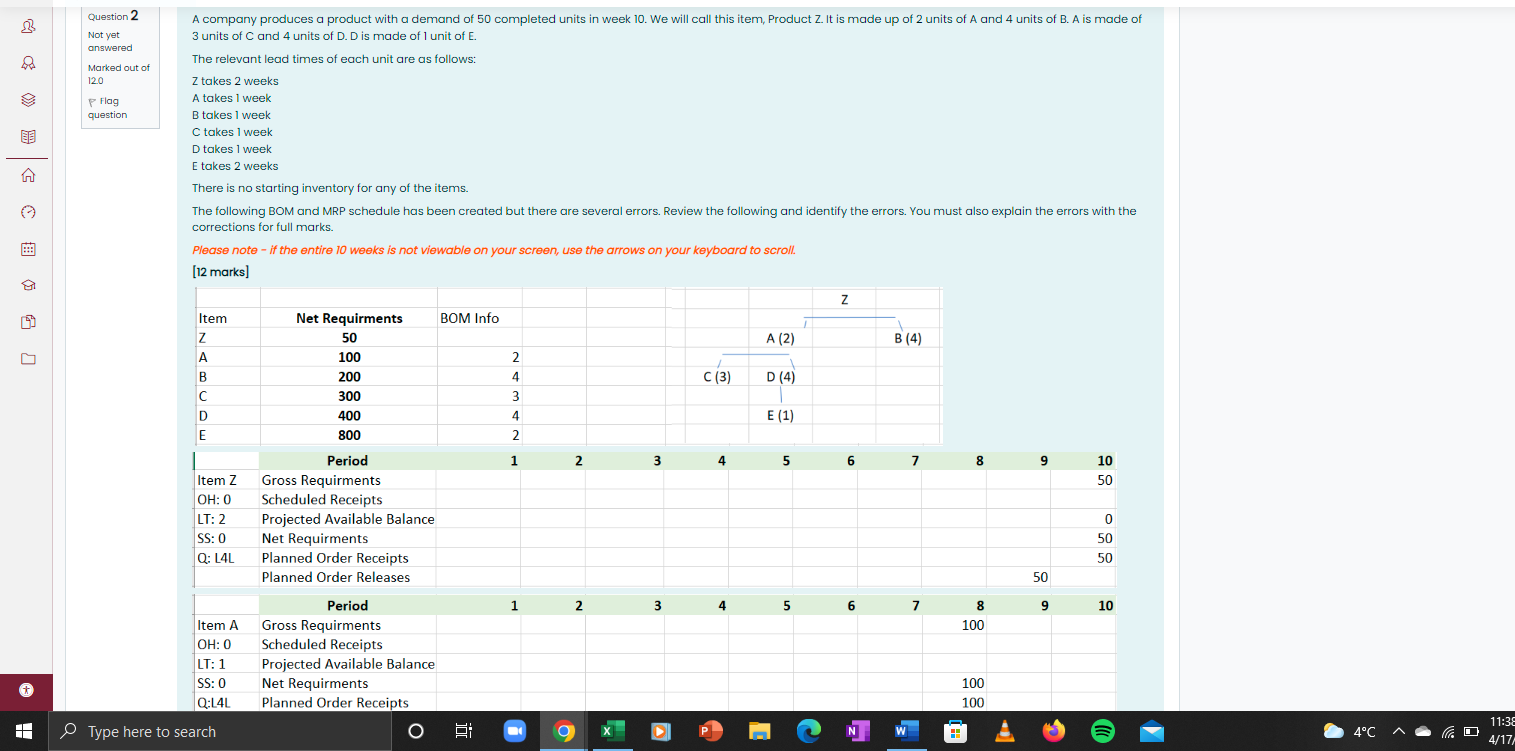Click the B (4) node in BOM tree
Image resolution: width=1515 pixels, height=751 pixels.
pyautogui.click(x=908, y=338)
